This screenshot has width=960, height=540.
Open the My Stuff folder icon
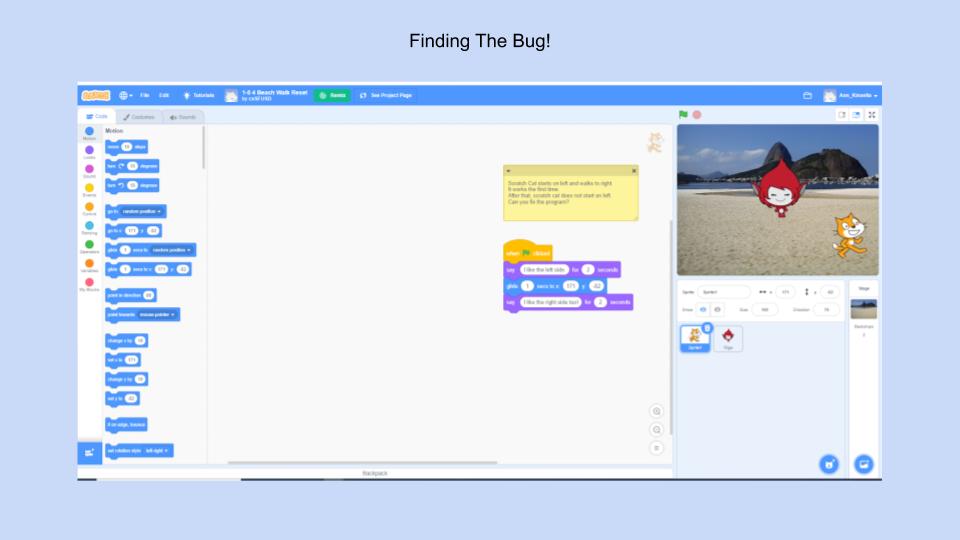[x=807, y=96]
